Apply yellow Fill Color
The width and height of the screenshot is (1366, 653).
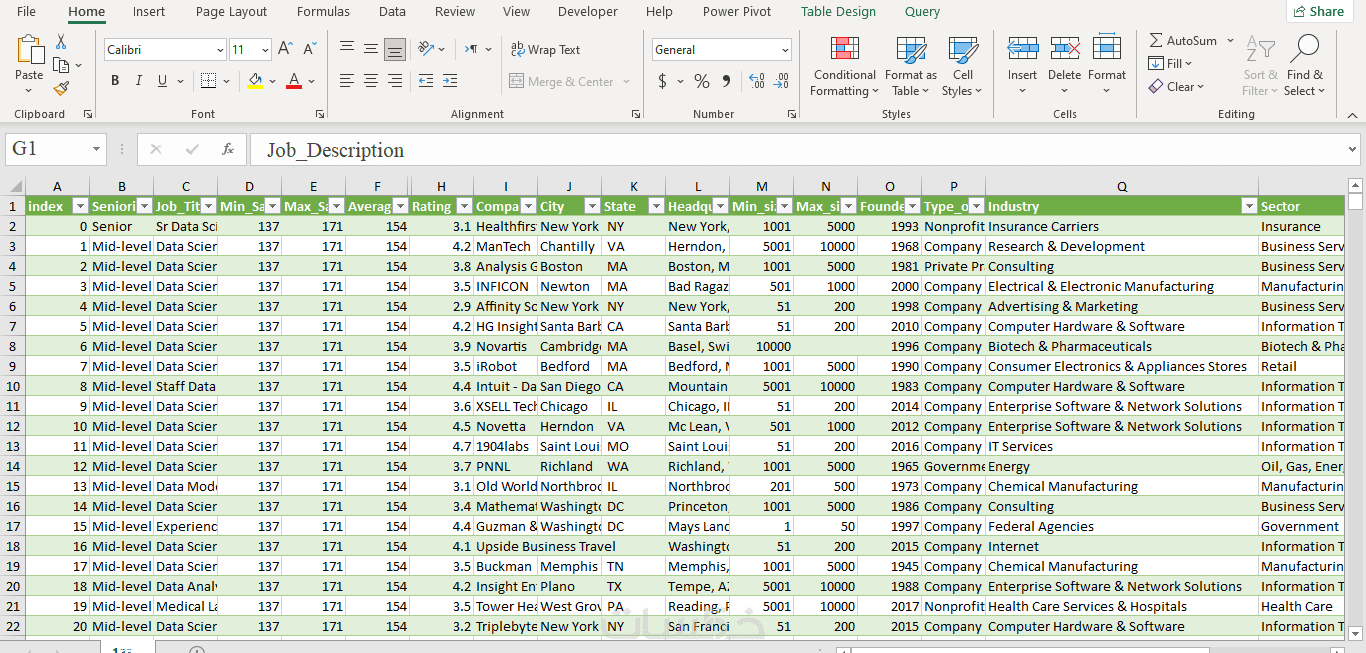pos(255,81)
